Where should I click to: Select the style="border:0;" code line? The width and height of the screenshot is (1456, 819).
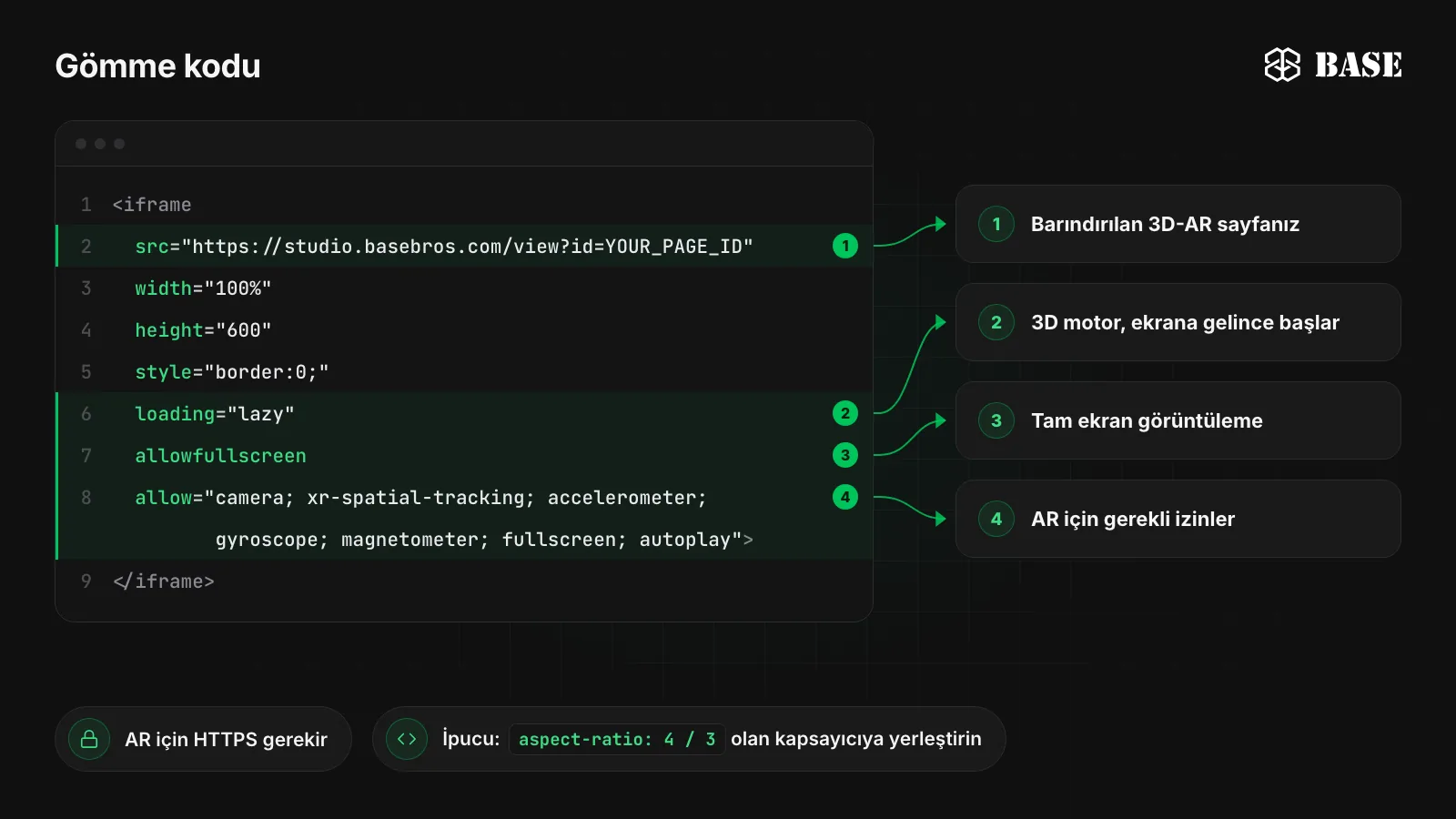point(464,371)
